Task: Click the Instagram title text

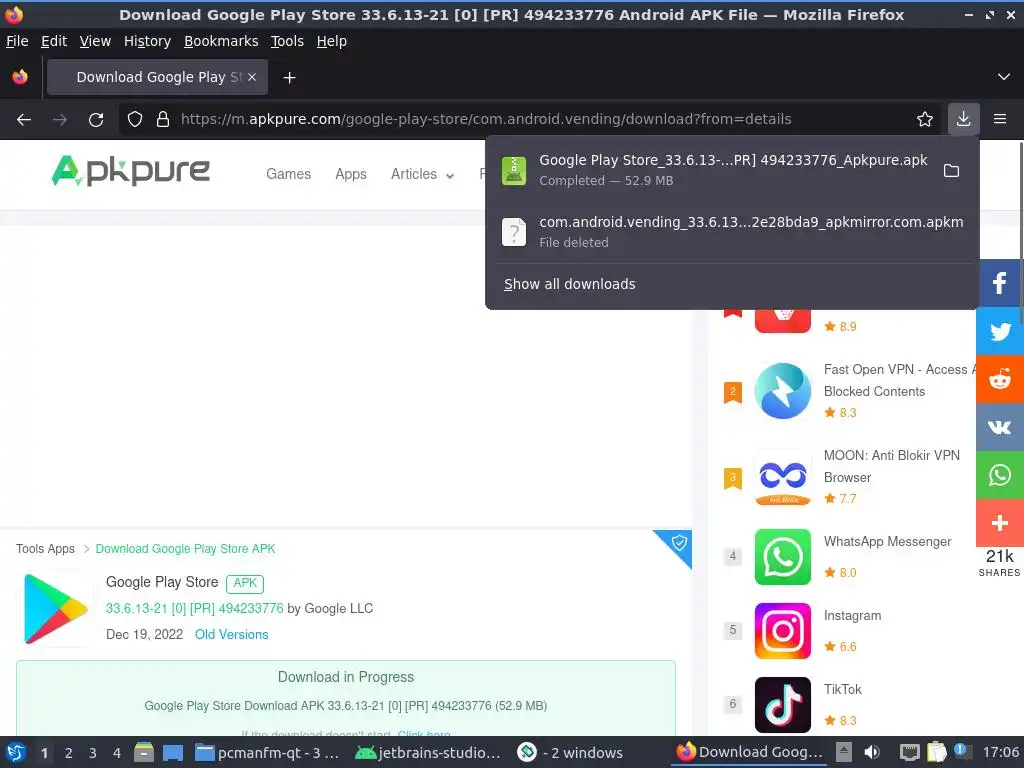Action: [852, 616]
